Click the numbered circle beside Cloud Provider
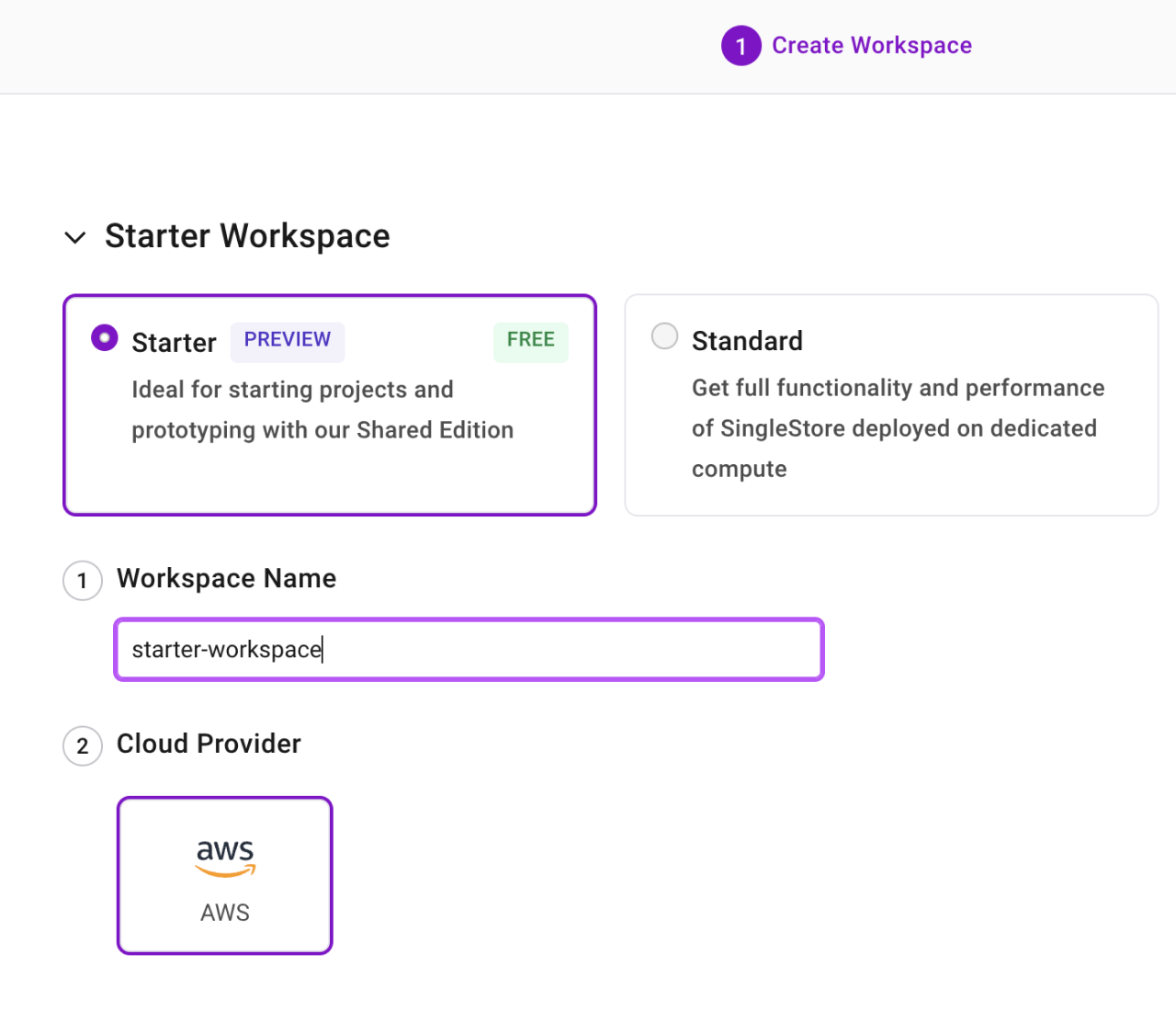Screen dimensions: 1176x1011 [x=82, y=745]
